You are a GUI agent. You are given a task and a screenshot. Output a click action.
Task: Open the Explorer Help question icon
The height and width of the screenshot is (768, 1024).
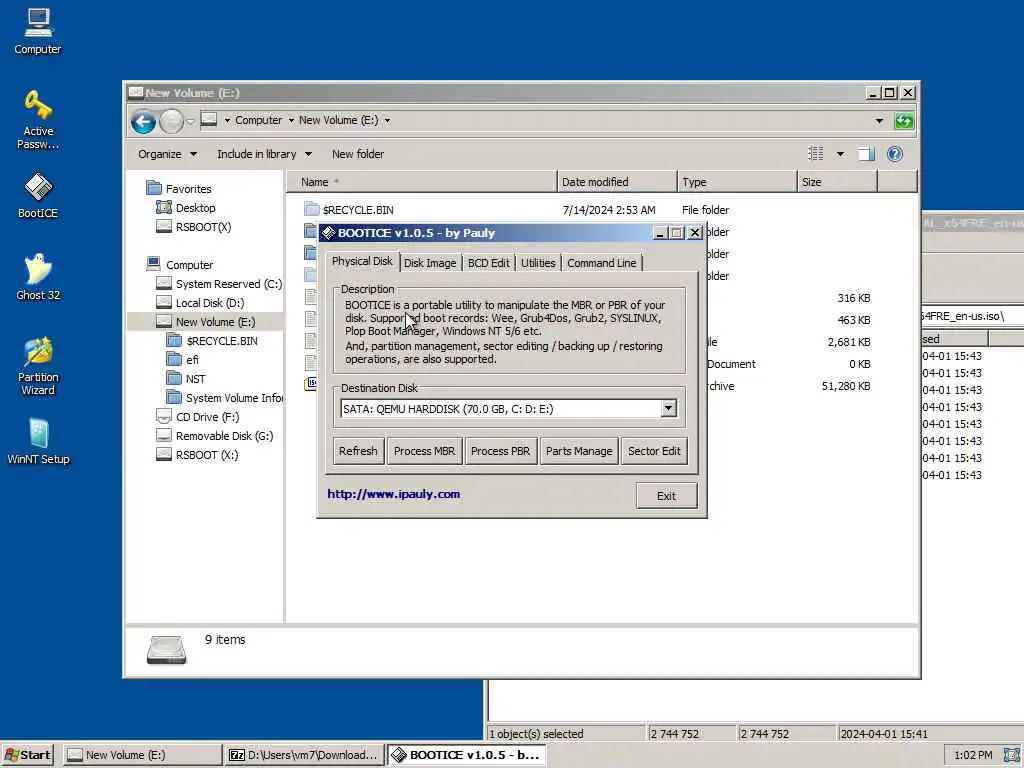(x=895, y=154)
